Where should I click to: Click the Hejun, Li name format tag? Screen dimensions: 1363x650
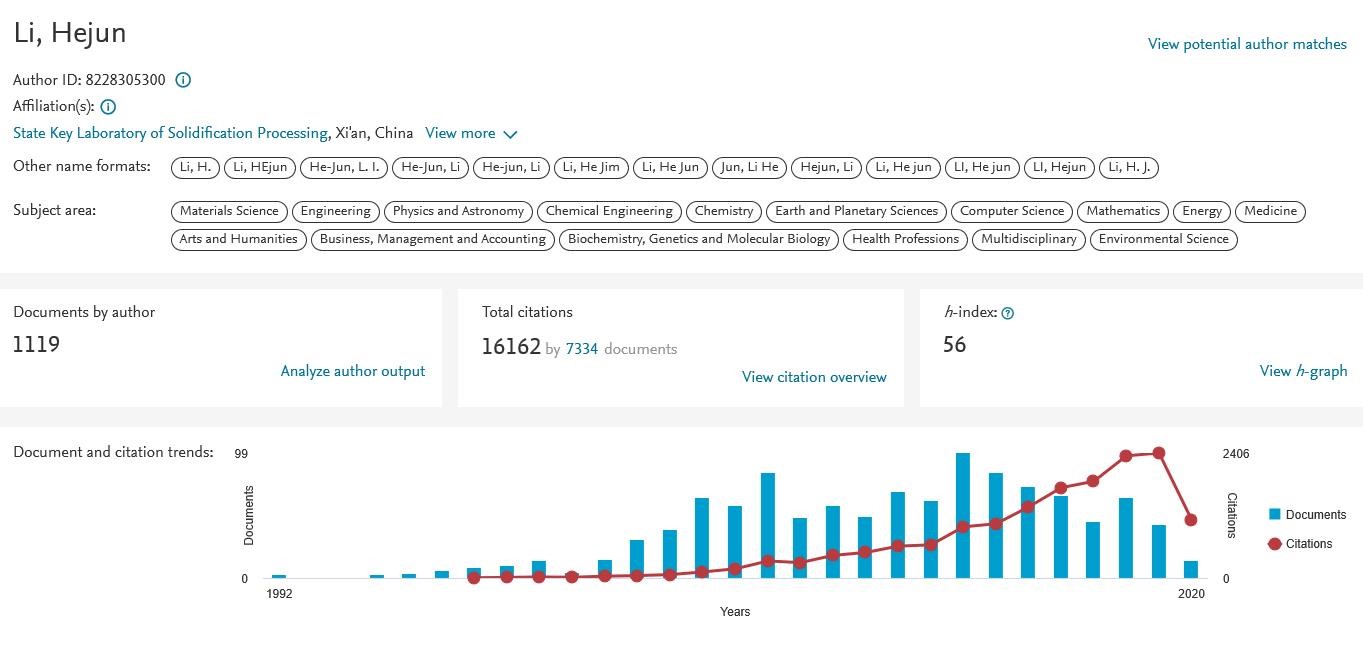pyautogui.click(x=826, y=167)
